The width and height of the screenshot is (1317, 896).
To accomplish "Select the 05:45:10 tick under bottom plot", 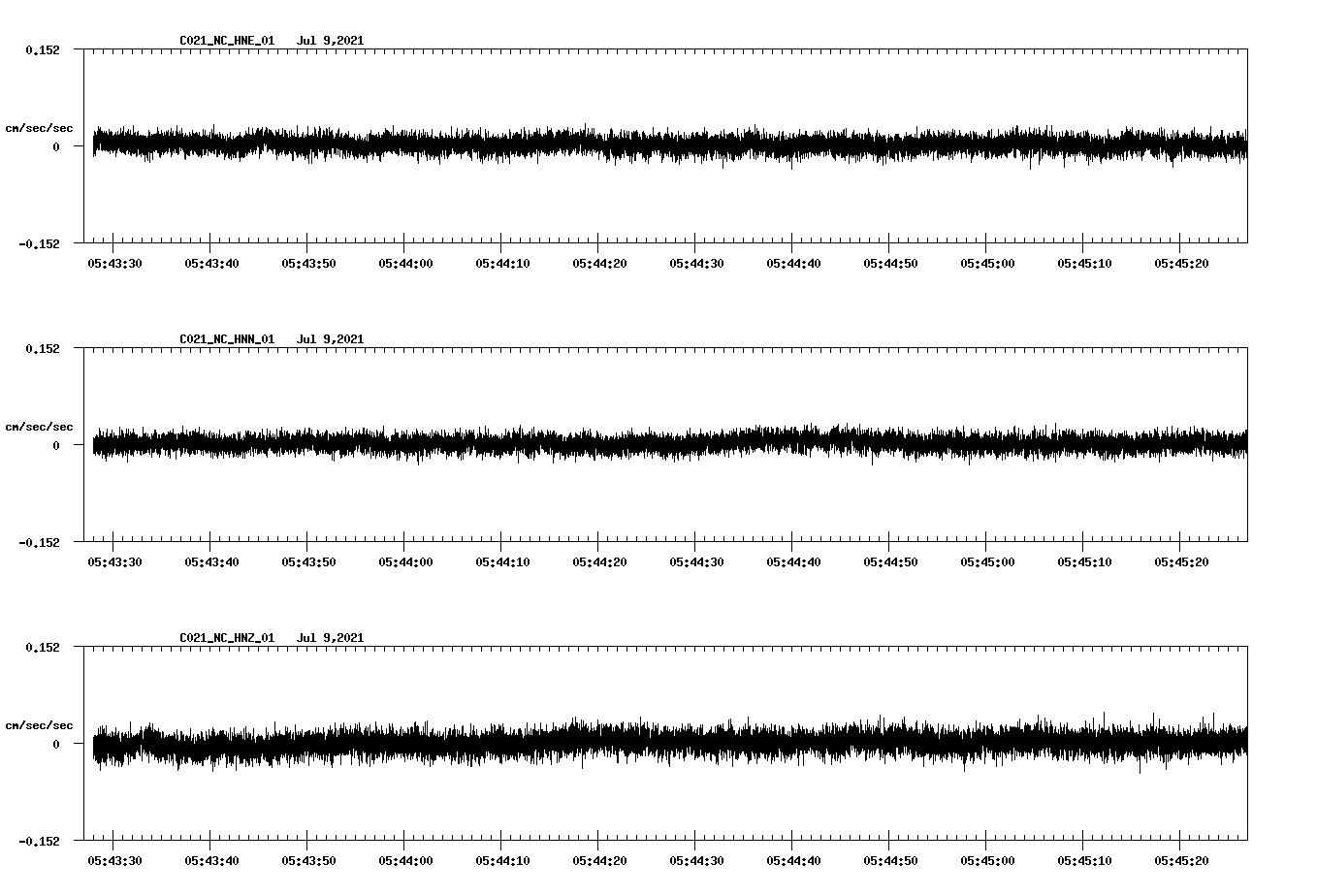I will (x=1083, y=858).
